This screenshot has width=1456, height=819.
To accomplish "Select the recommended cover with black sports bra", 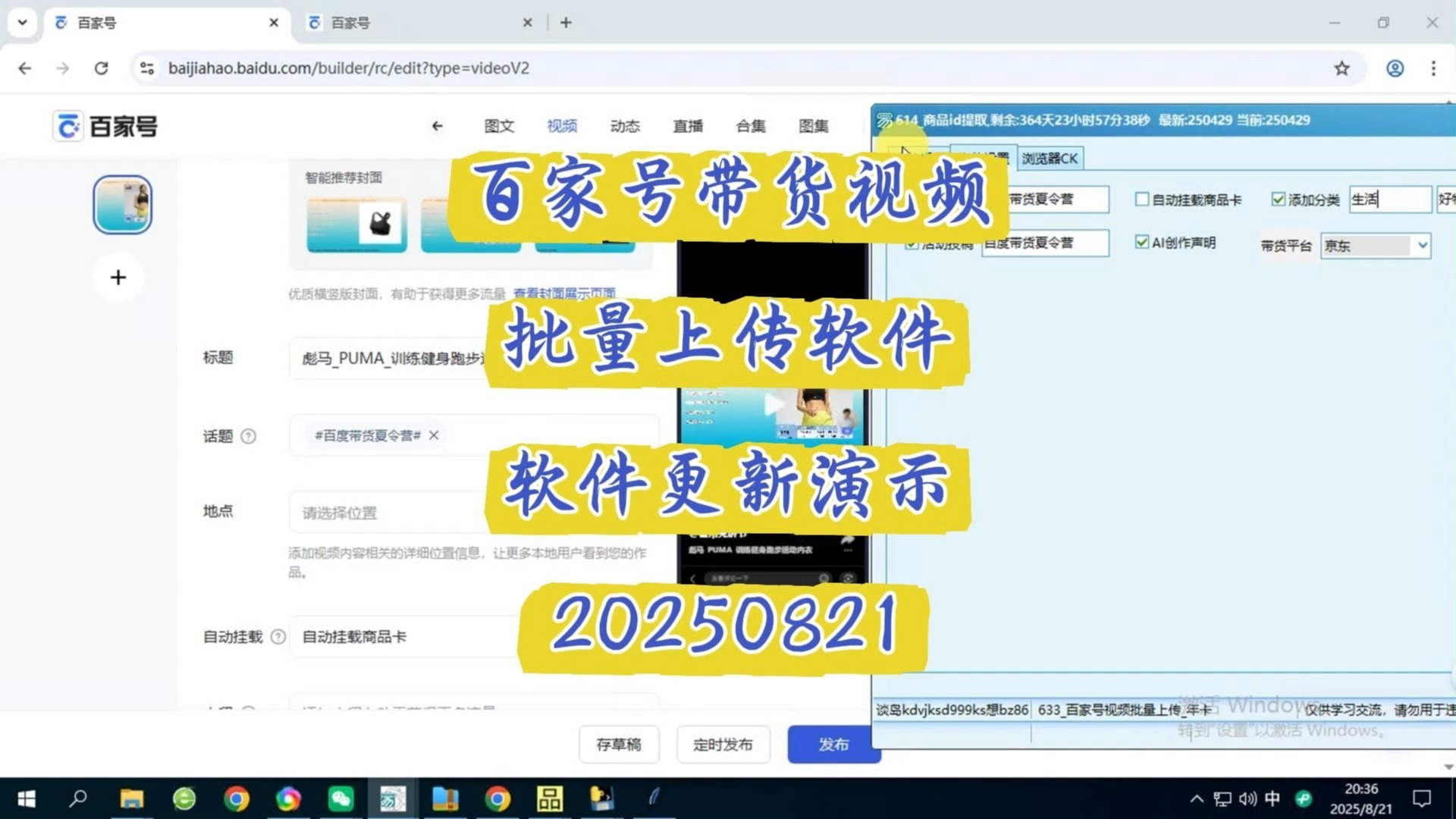I will (x=357, y=225).
